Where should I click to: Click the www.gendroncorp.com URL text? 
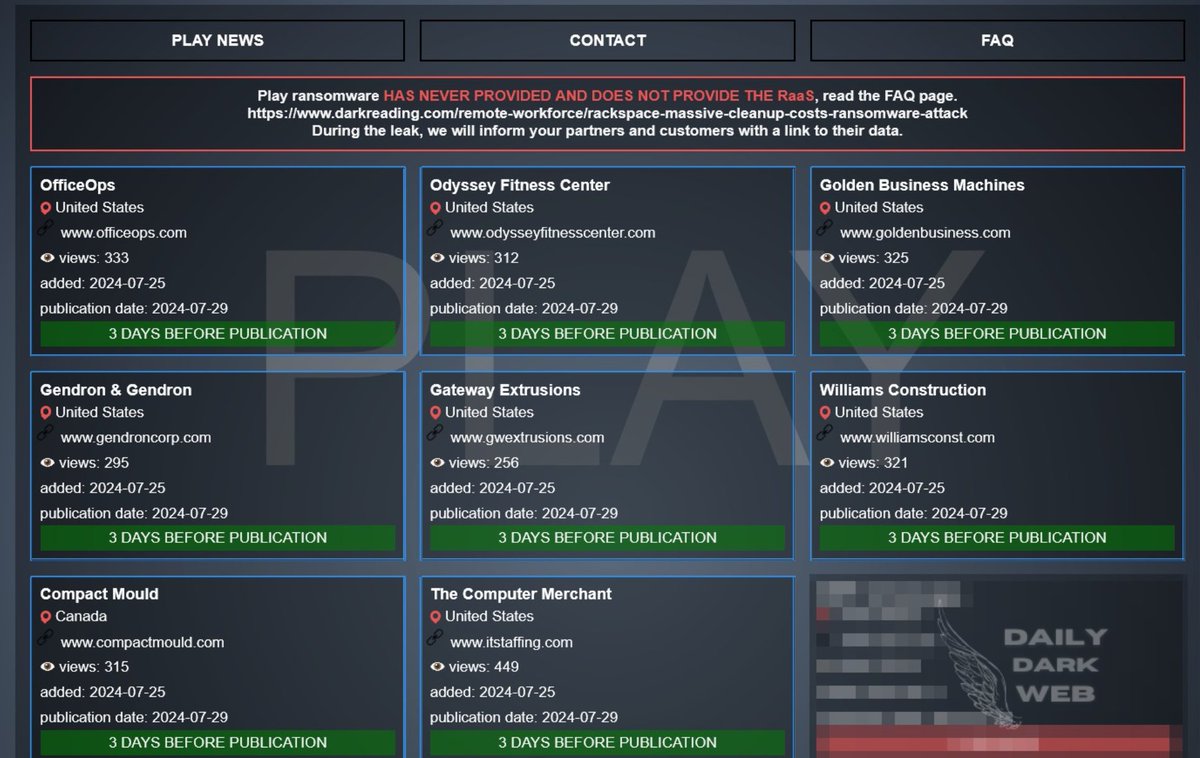click(135, 438)
